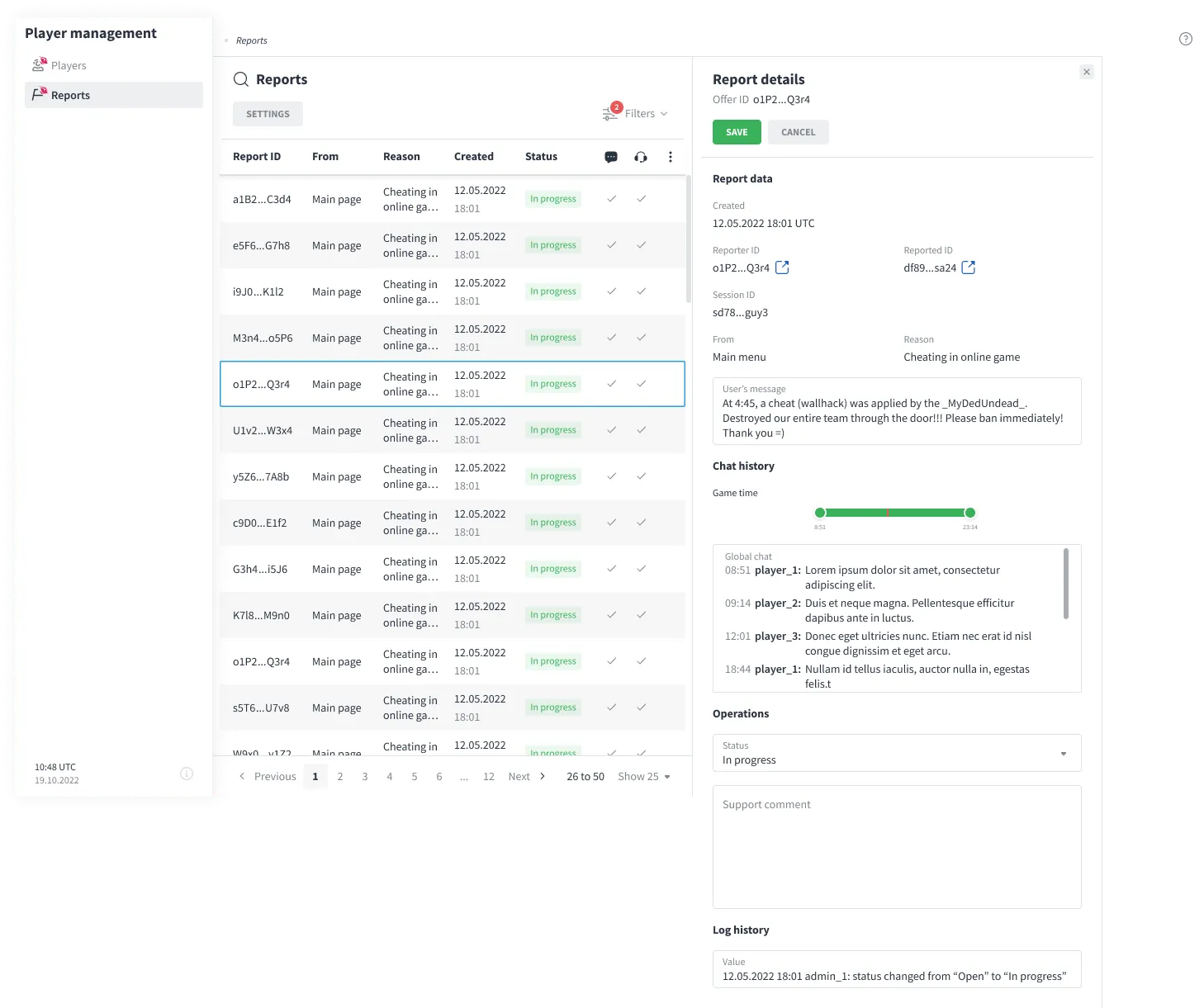Open the SETTINGS button

point(268,114)
